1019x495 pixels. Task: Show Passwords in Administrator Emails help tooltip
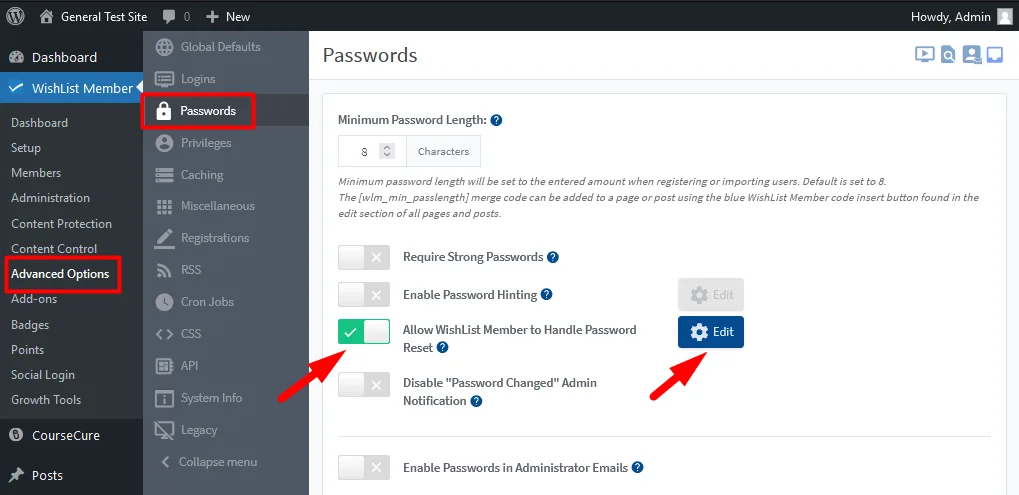[638, 468]
